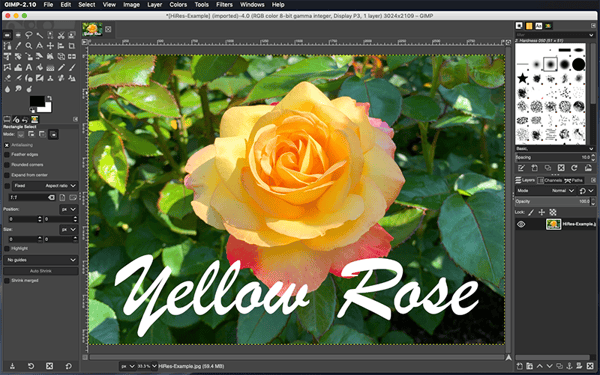Viewport: 600px width, 375px height.
Task: Toggle lock pixels brush icon in Layers
Action: 531,212
